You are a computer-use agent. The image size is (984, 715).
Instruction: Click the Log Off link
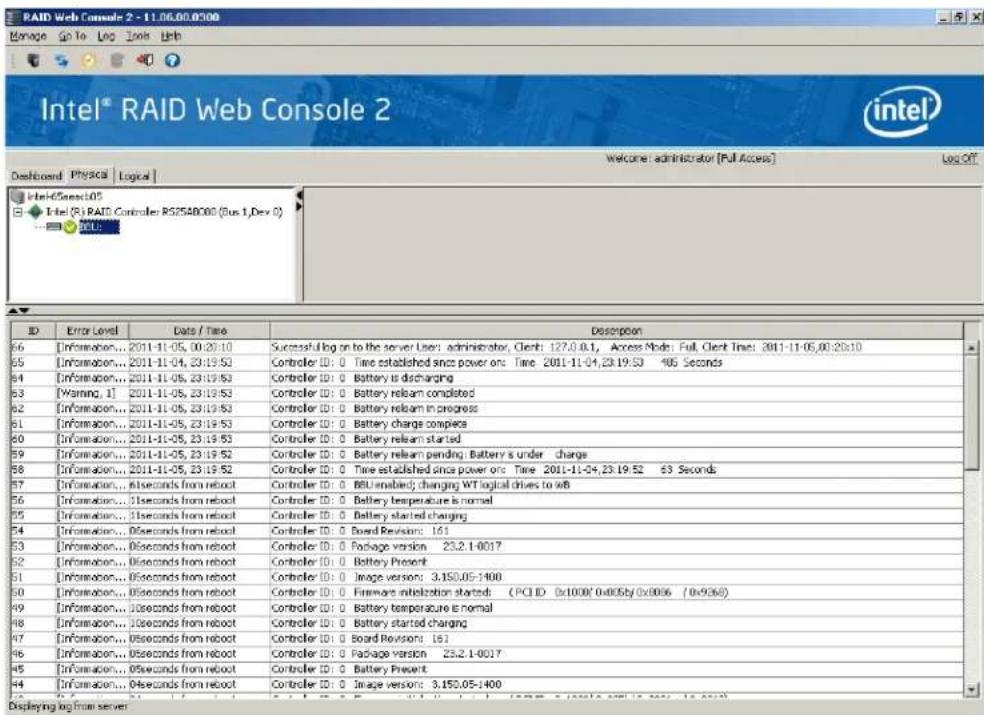[960, 158]
